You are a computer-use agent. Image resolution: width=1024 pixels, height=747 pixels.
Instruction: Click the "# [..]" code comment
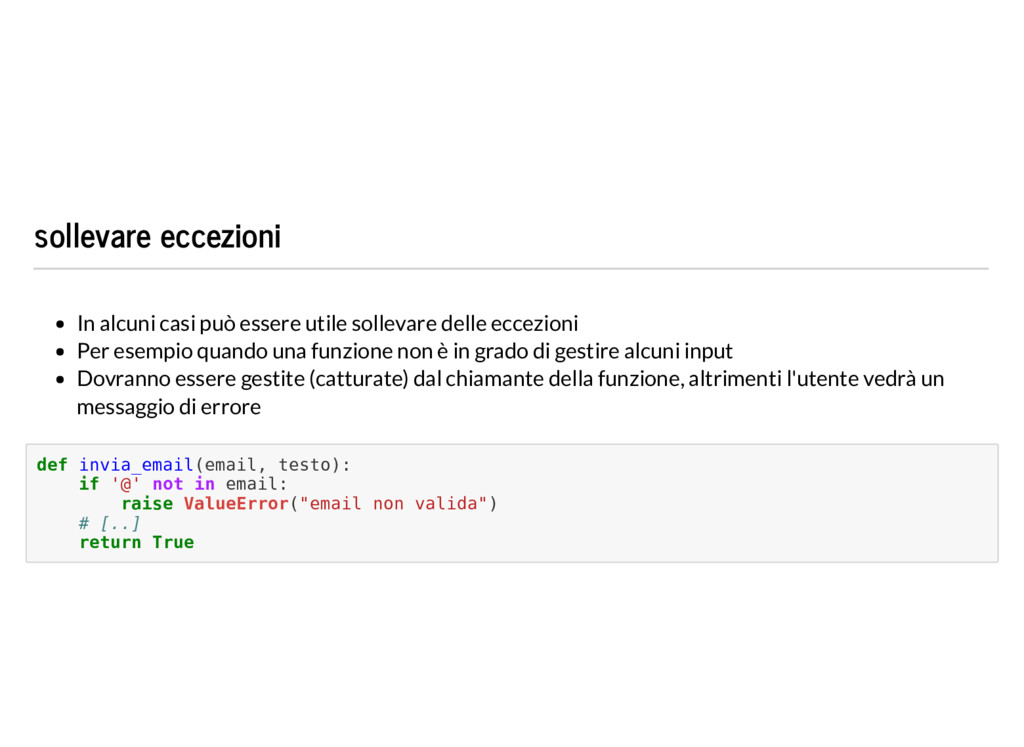[109, 523]
